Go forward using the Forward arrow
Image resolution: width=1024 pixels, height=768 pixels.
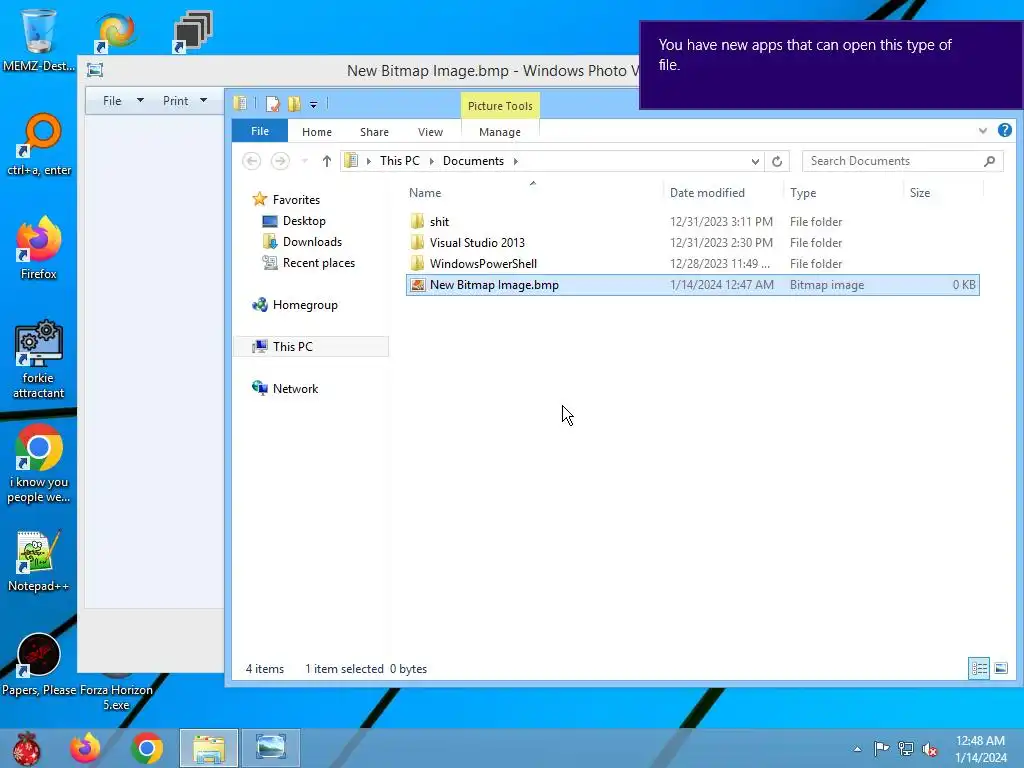280,161
